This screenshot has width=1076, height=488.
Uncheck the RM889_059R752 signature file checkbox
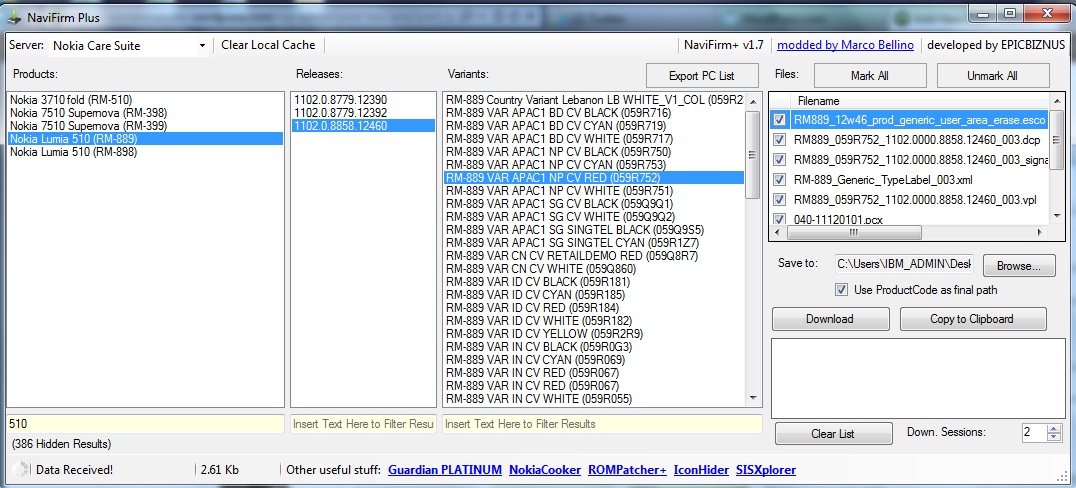[x=780, y=160]
